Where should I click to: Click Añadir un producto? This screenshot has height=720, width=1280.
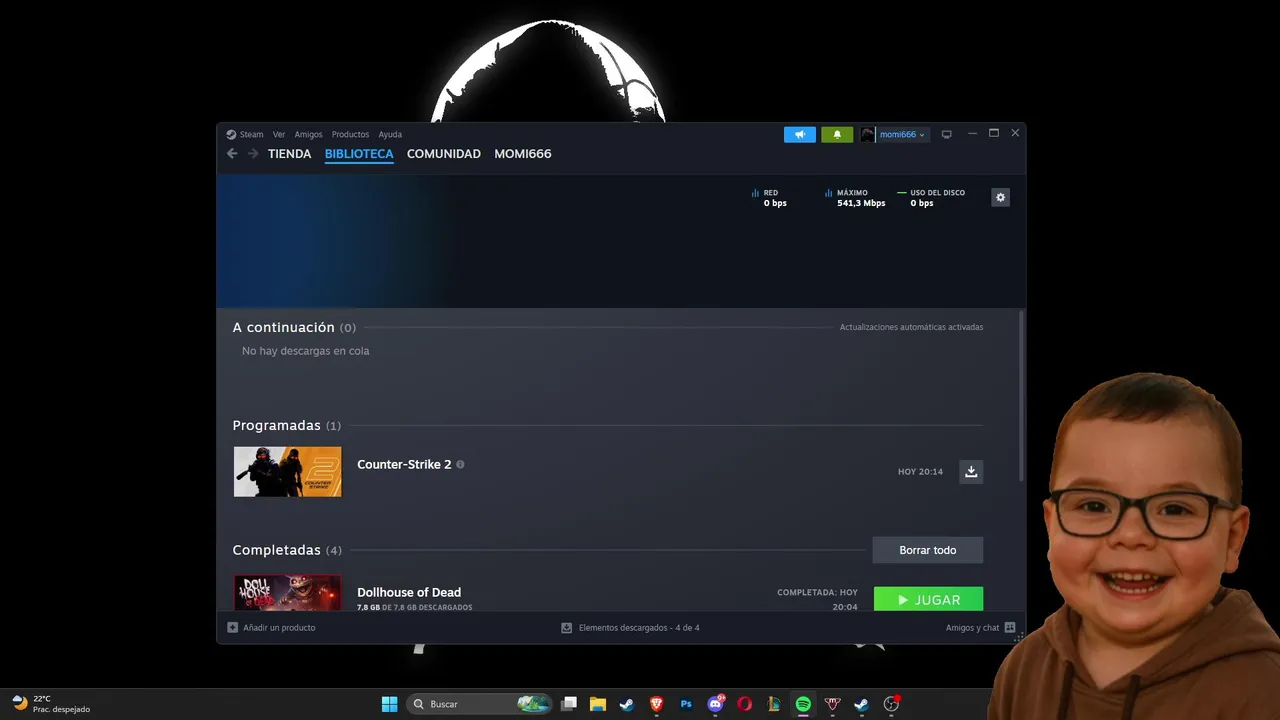click(271, 628)
